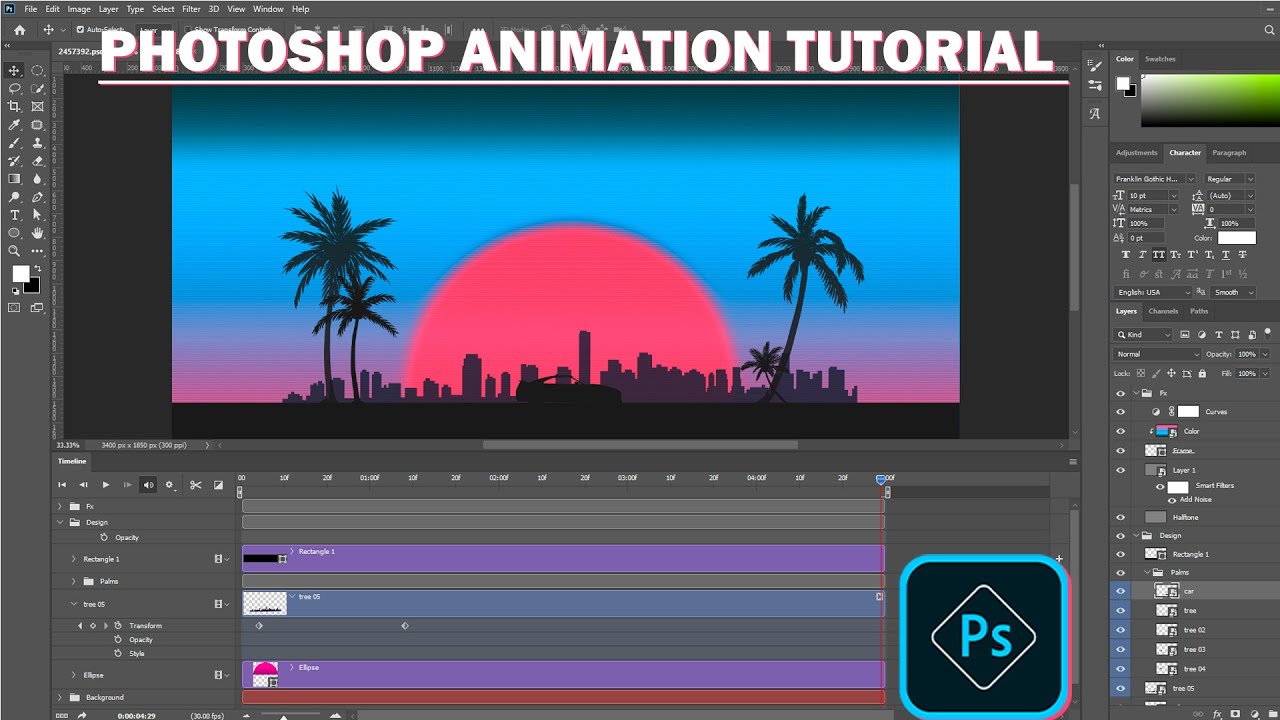Switch to the Paragraph tab
This screenshot has height=720, width=1280.
(1229, 153)
